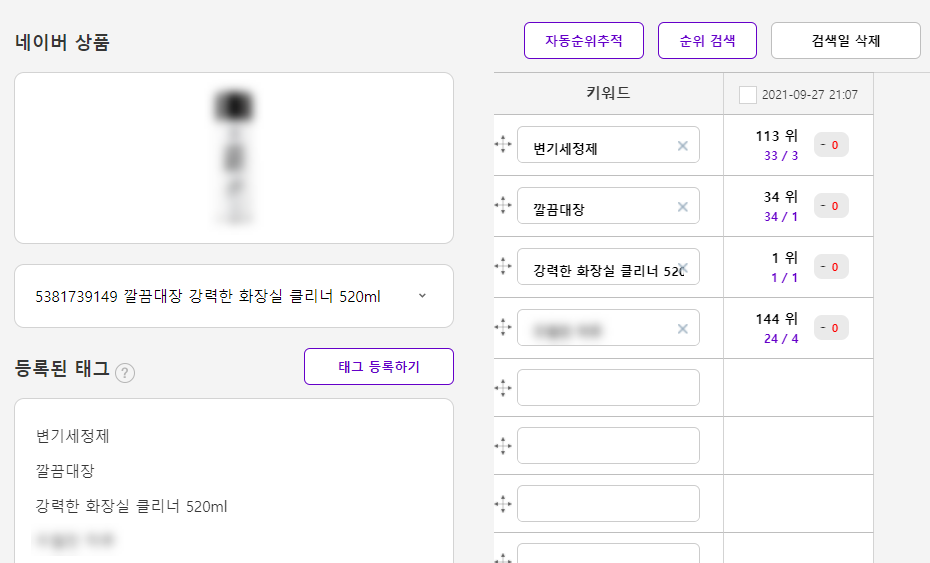Click the 자동순위추적 button

(x=584, y=40)
